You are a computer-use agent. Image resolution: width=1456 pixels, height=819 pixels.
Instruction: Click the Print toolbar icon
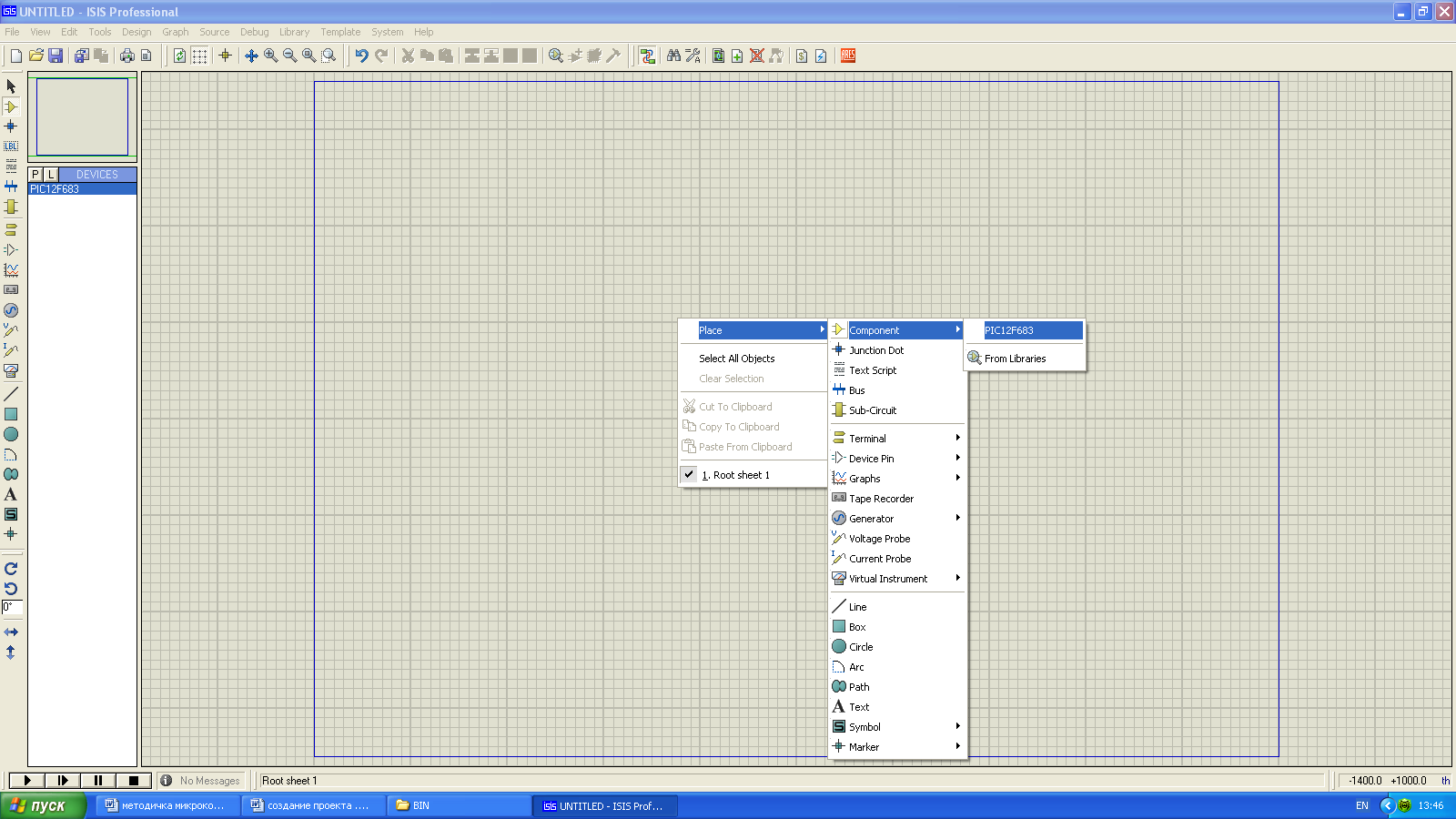(126, 56)
